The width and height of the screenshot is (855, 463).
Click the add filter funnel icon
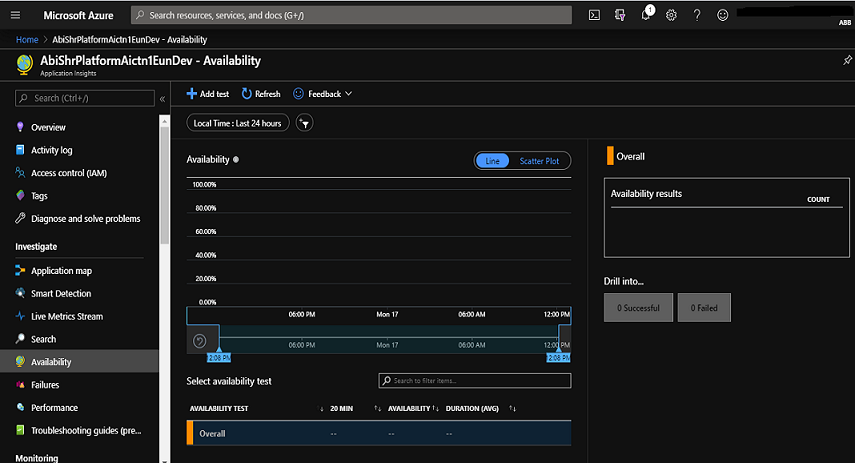tap(305, 123)
